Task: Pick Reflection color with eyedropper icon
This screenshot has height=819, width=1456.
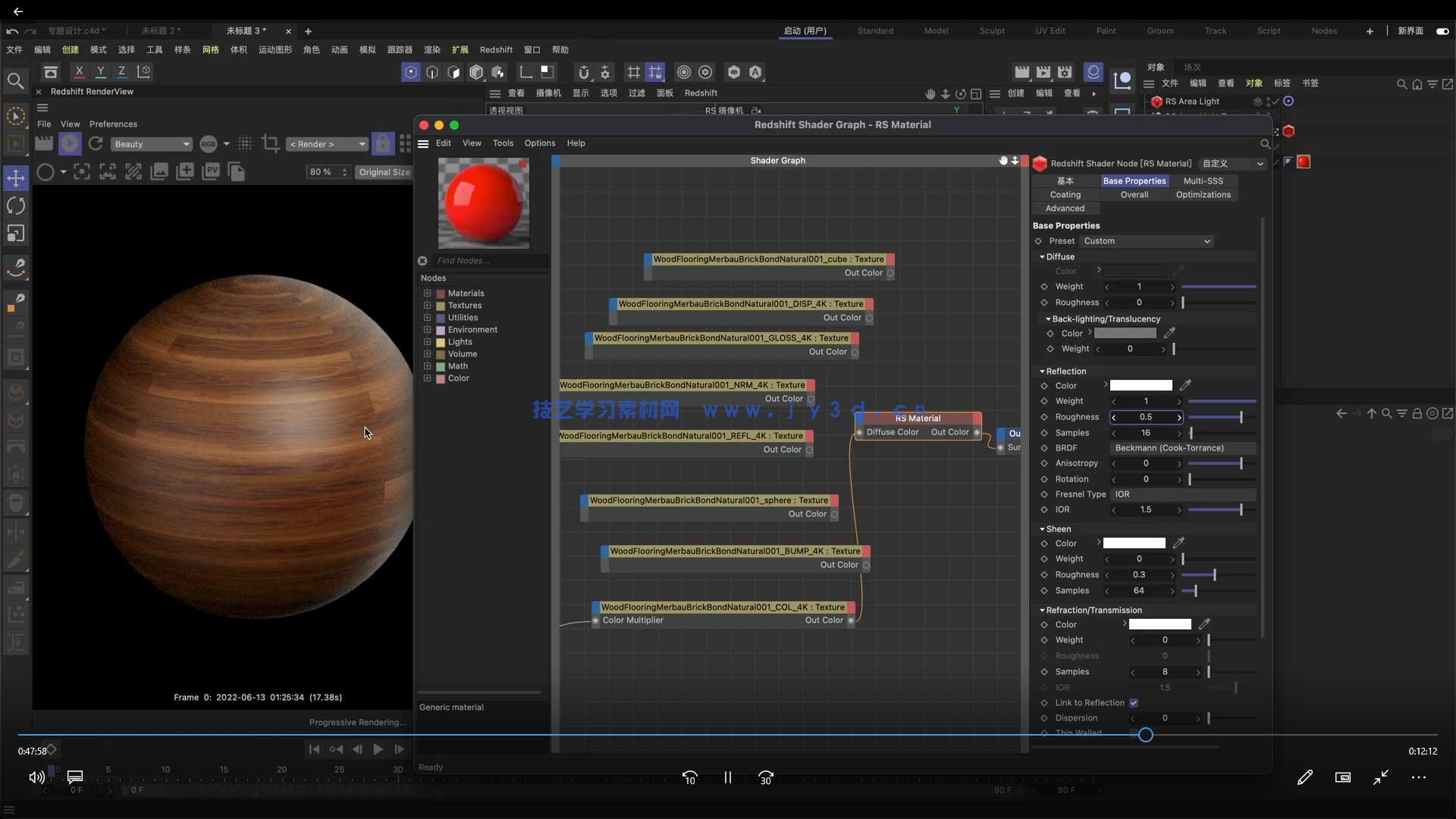Action: pos(1185,385)
